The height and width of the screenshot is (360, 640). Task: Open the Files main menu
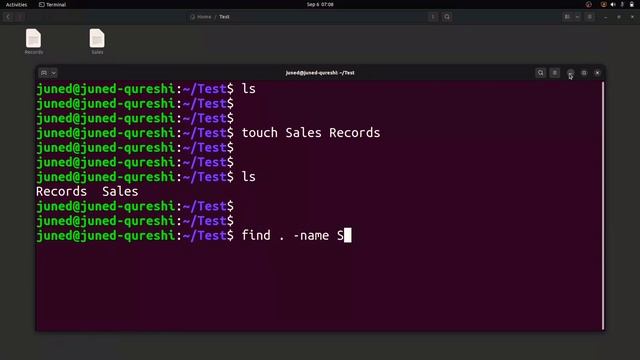click(x=590, y=17)
